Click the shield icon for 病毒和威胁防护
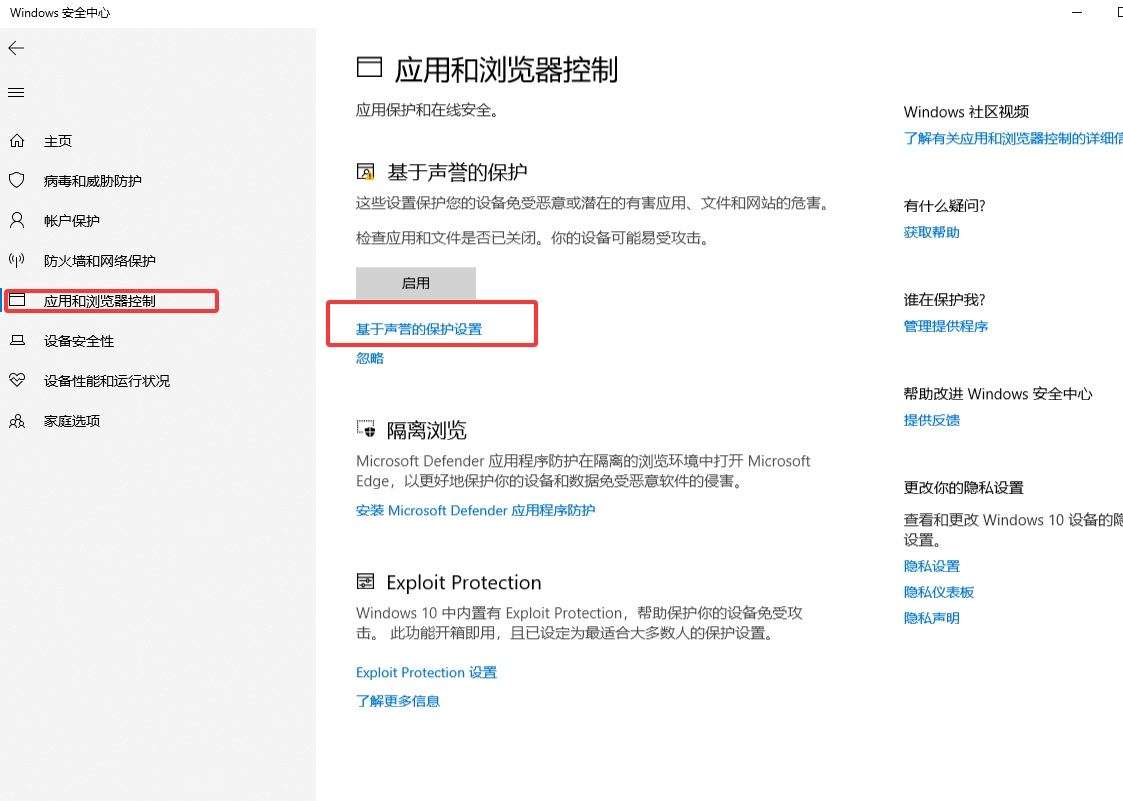This screenshot has width=1123, height=801. (x=16, y=181)
